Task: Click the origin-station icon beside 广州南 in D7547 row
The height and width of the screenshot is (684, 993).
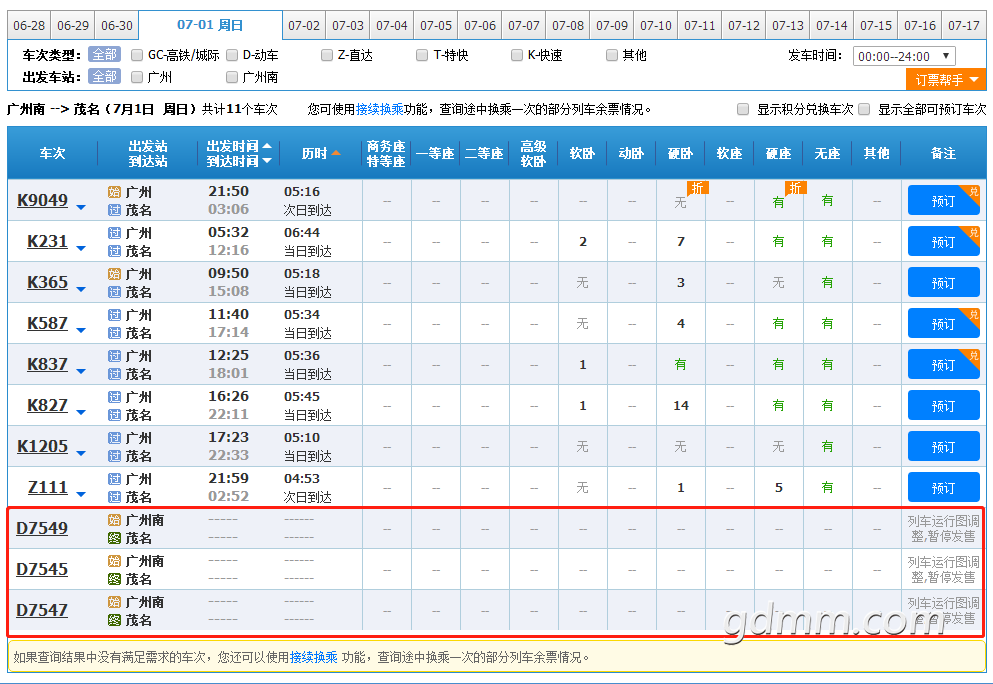Action: tap(114, 602)
